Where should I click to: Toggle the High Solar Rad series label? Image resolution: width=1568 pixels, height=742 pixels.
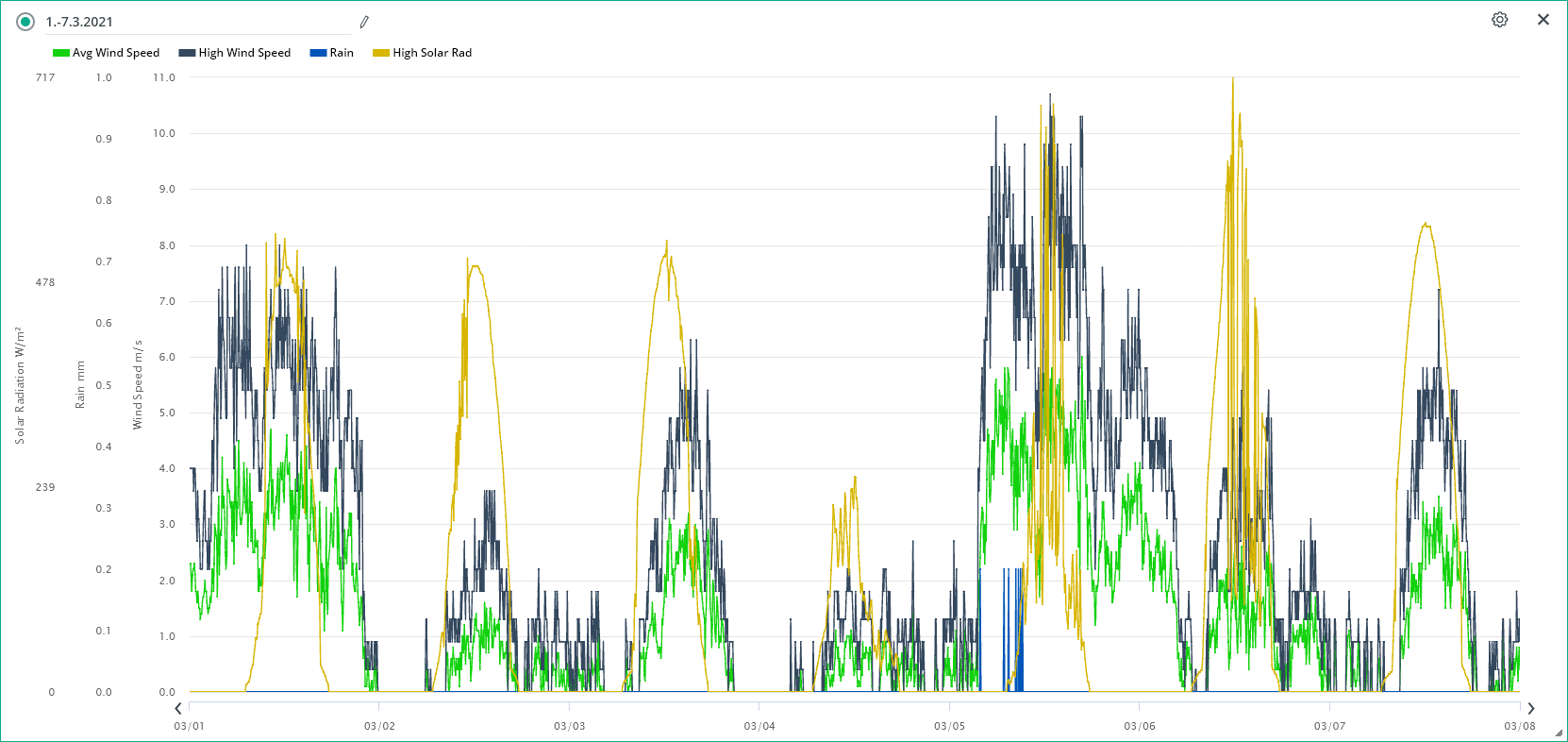point(432,53)
